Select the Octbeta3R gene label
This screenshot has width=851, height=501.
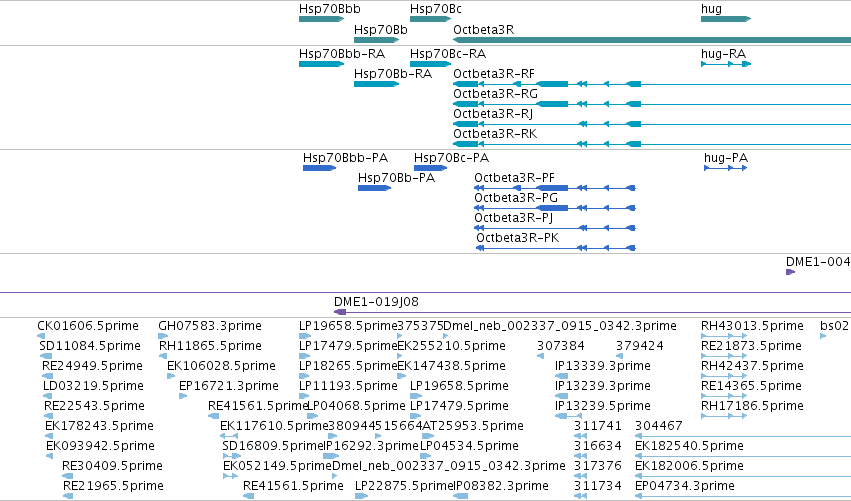pyautogui.click(x=484, y=30)
